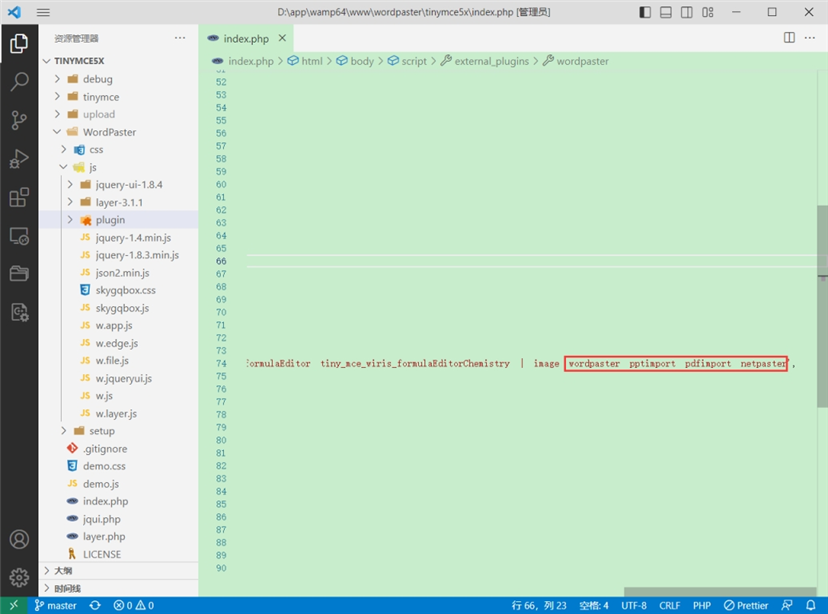Viewport: 828px width, 614px height.
Task: Select the UTF-8 encoding indicator
Action: click(634, 605)
